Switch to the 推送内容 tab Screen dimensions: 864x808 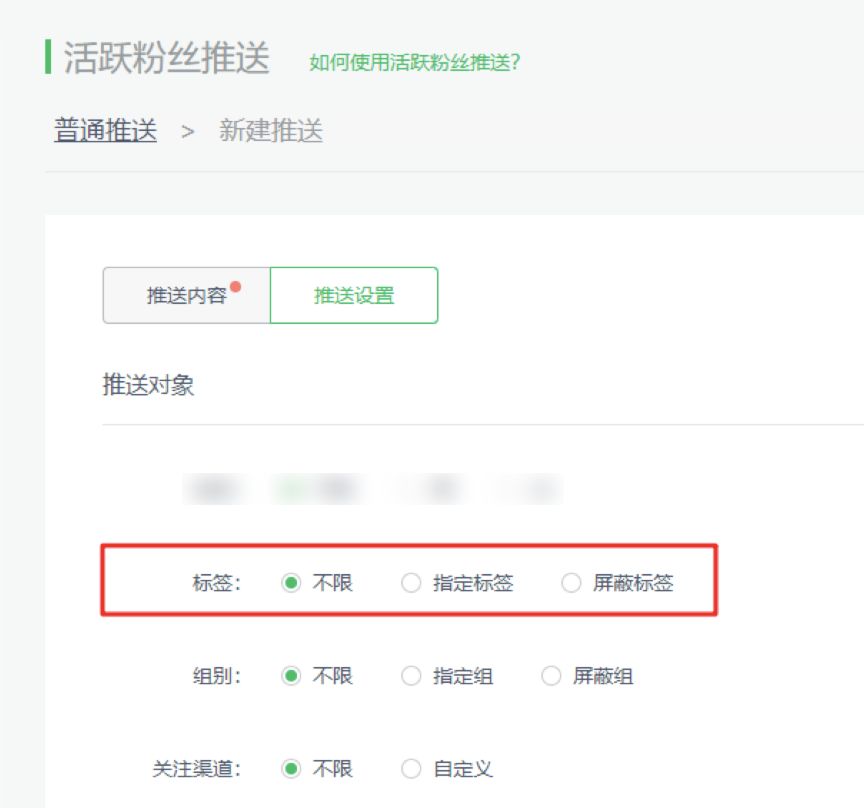click(x=185, y=295)
